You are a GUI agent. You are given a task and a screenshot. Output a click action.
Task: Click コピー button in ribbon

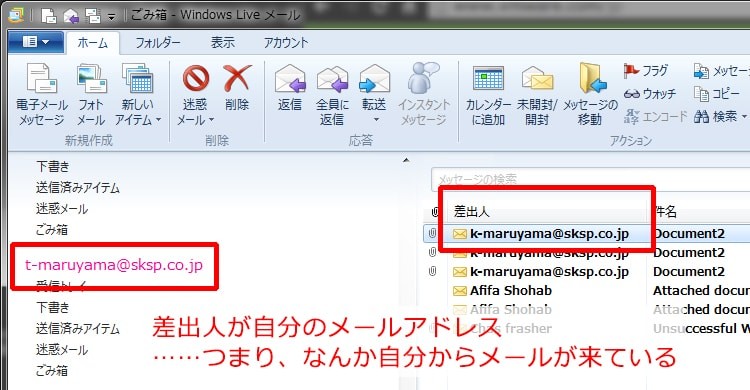pos(717,94)
